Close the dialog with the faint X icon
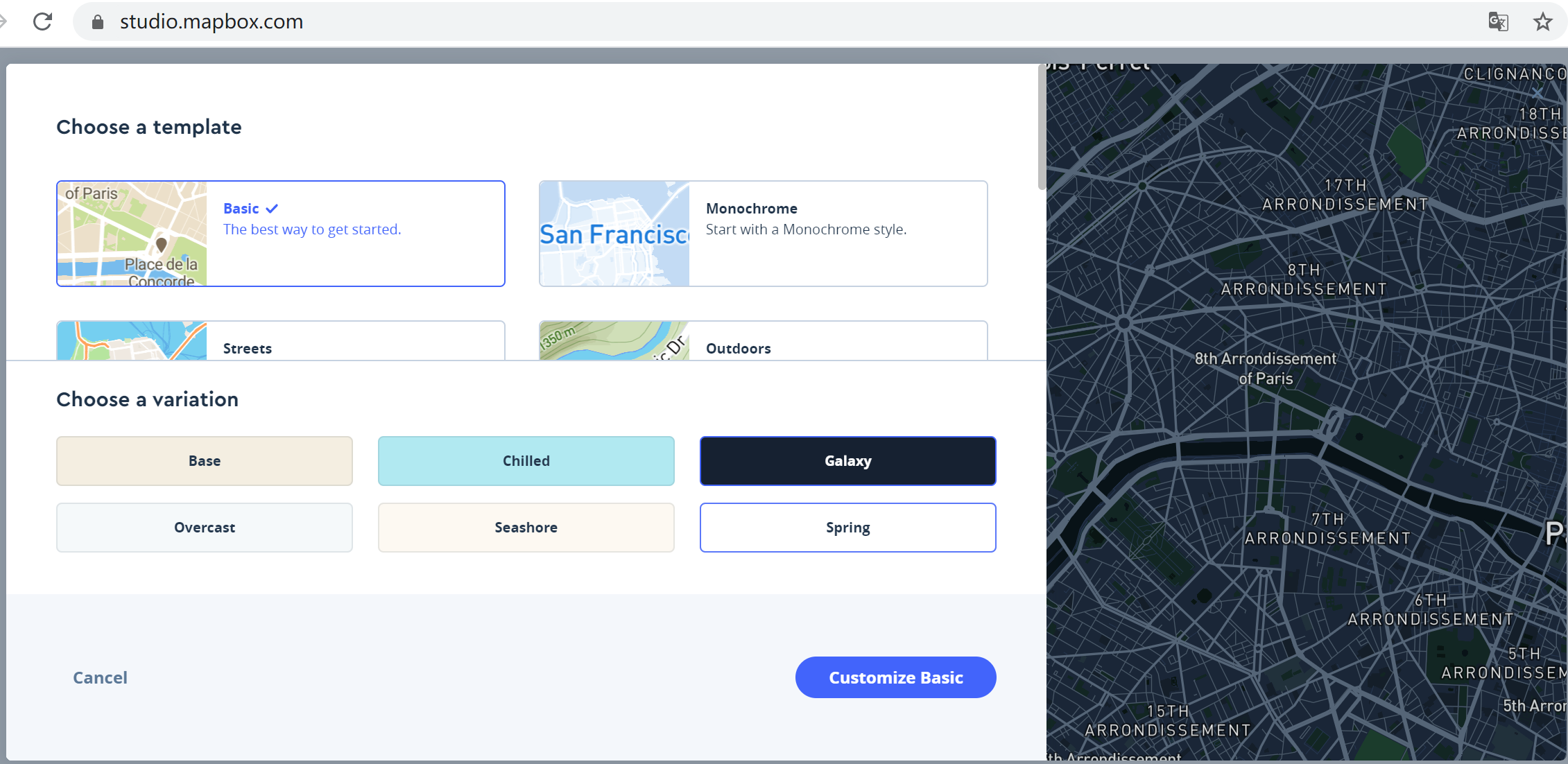 tap(1537, 92)
